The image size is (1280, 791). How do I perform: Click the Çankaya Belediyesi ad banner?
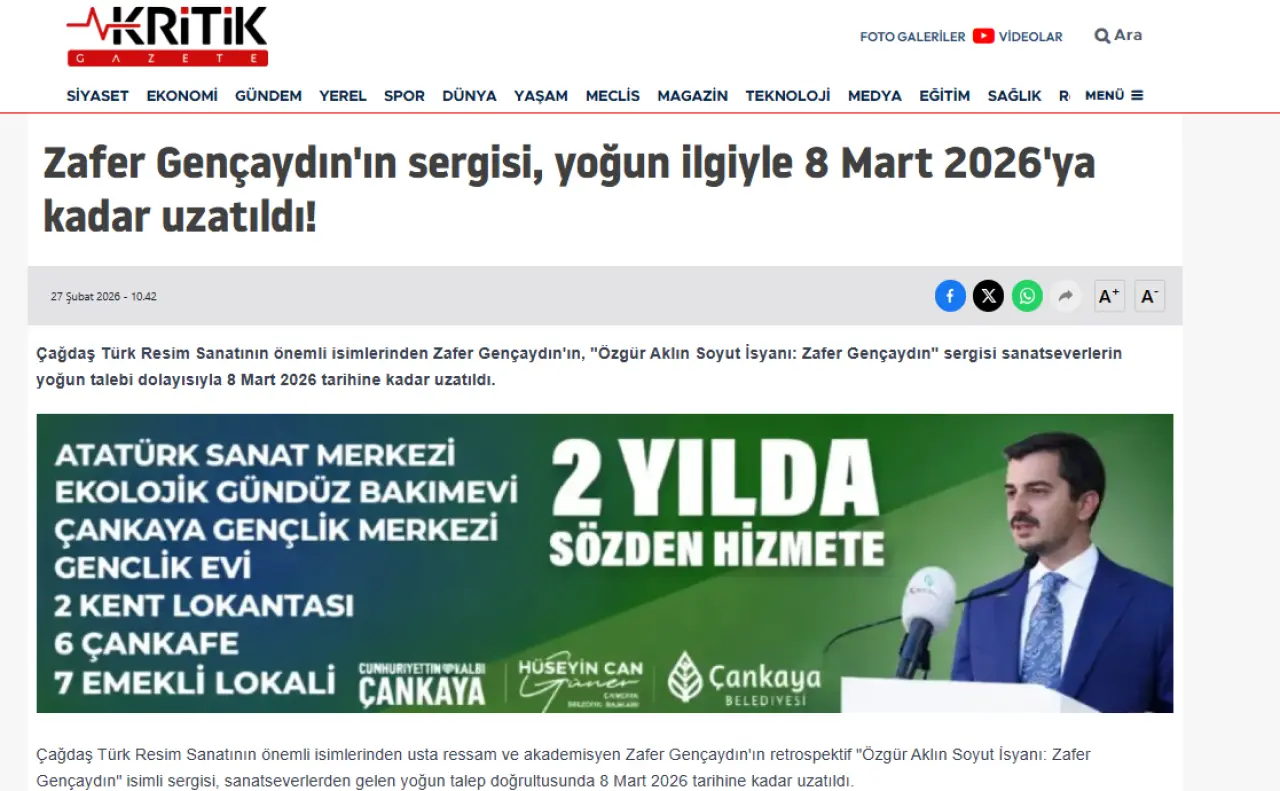(x=605, y=563)
